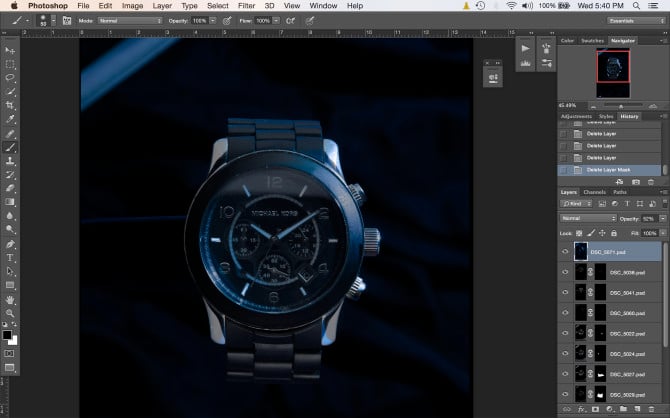Open the Brush Preset picker arrow

point(53,21)
